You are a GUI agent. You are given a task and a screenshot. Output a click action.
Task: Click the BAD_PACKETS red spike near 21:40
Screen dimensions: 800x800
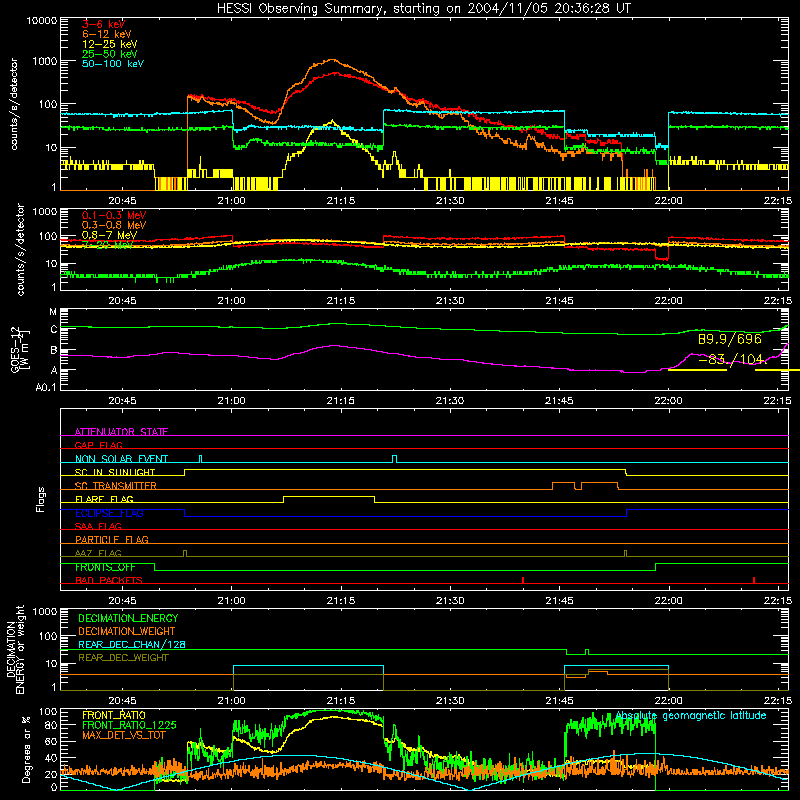tap(523, 580)
